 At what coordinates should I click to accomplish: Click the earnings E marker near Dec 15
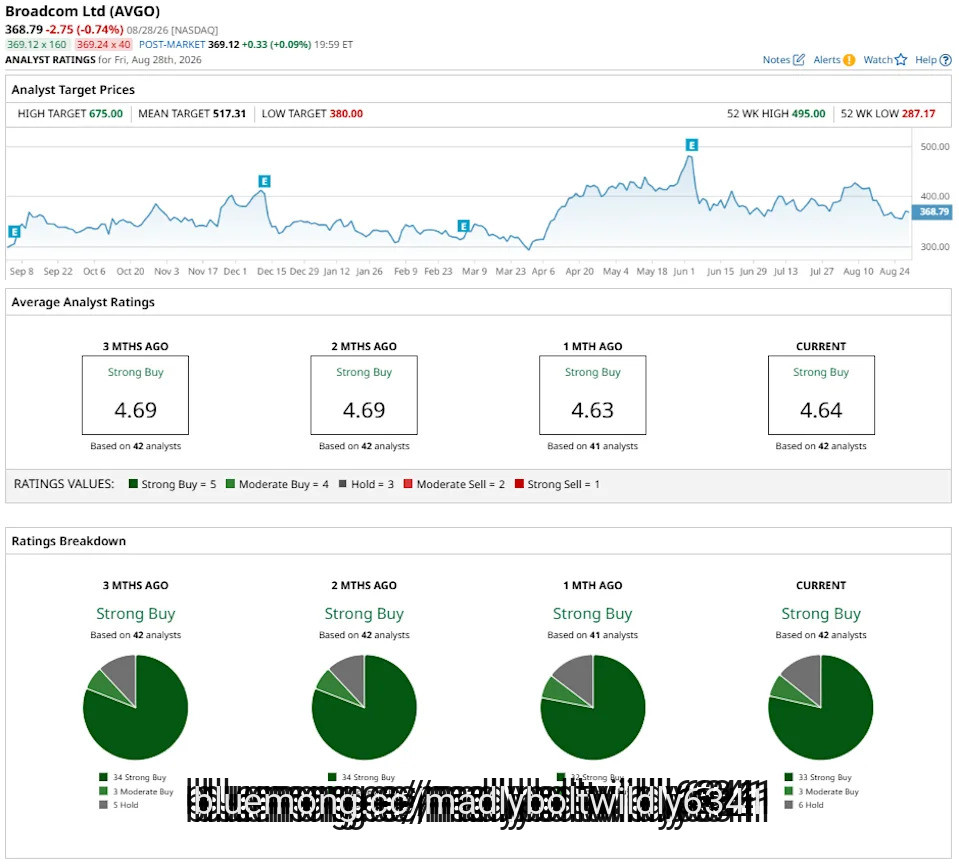point(264,181)
